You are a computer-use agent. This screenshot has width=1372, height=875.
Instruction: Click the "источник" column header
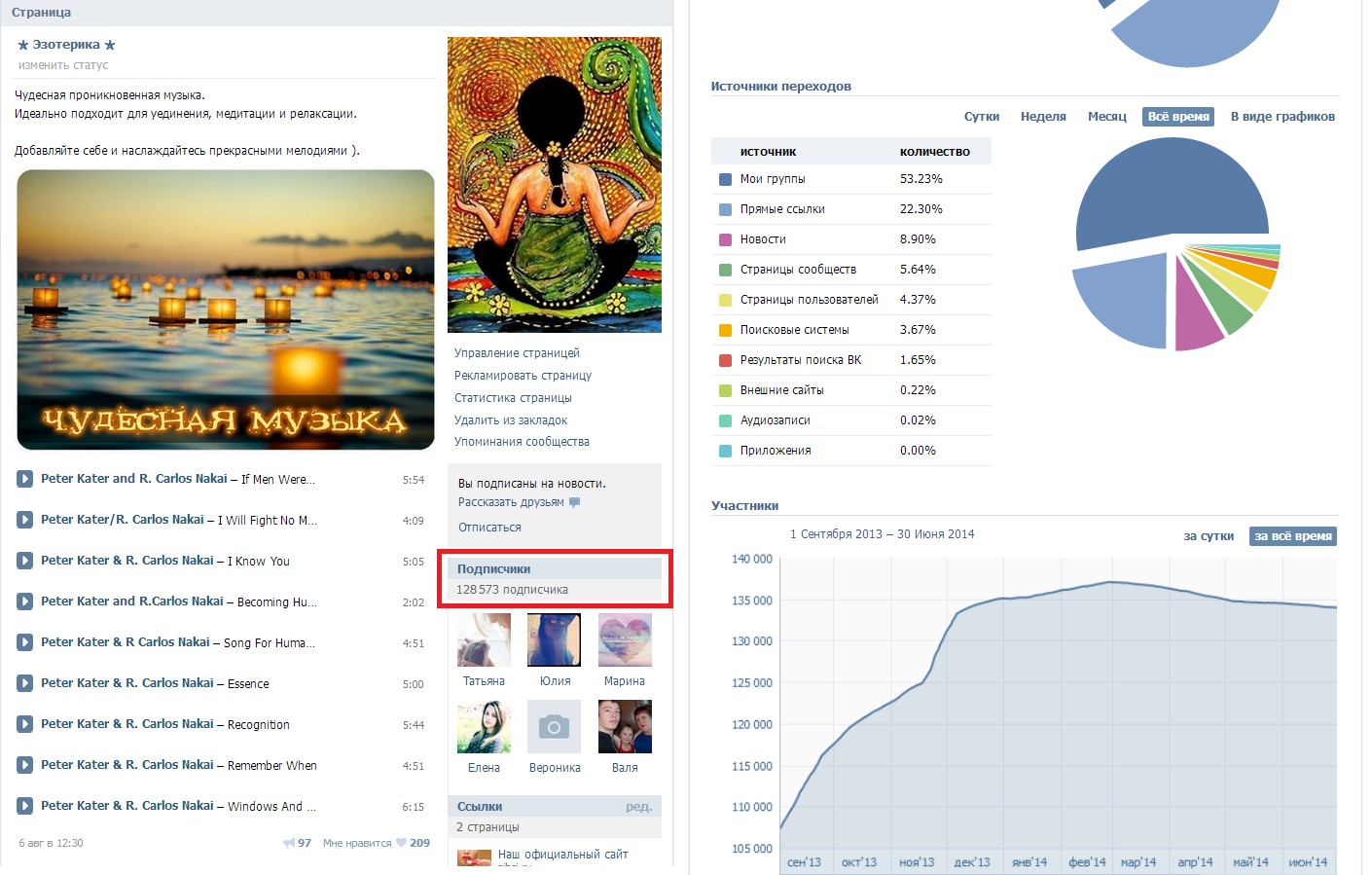pyautogui.click(x=768, y=152)
